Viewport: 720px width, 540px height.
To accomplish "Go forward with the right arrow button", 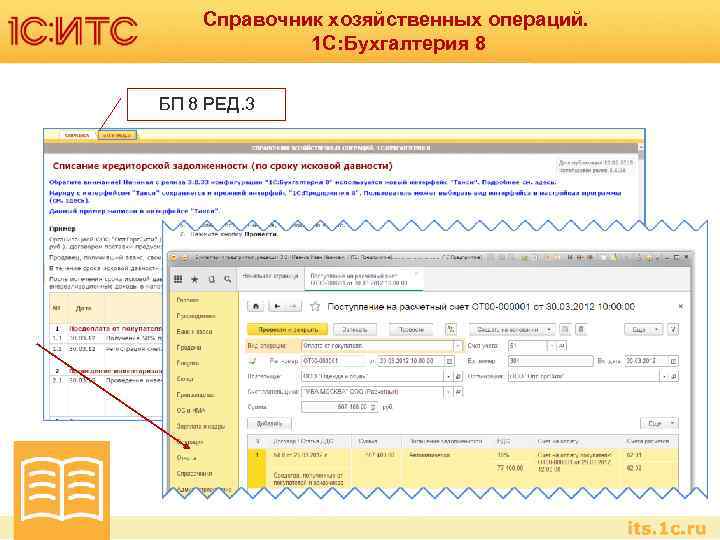I will 294,306.
